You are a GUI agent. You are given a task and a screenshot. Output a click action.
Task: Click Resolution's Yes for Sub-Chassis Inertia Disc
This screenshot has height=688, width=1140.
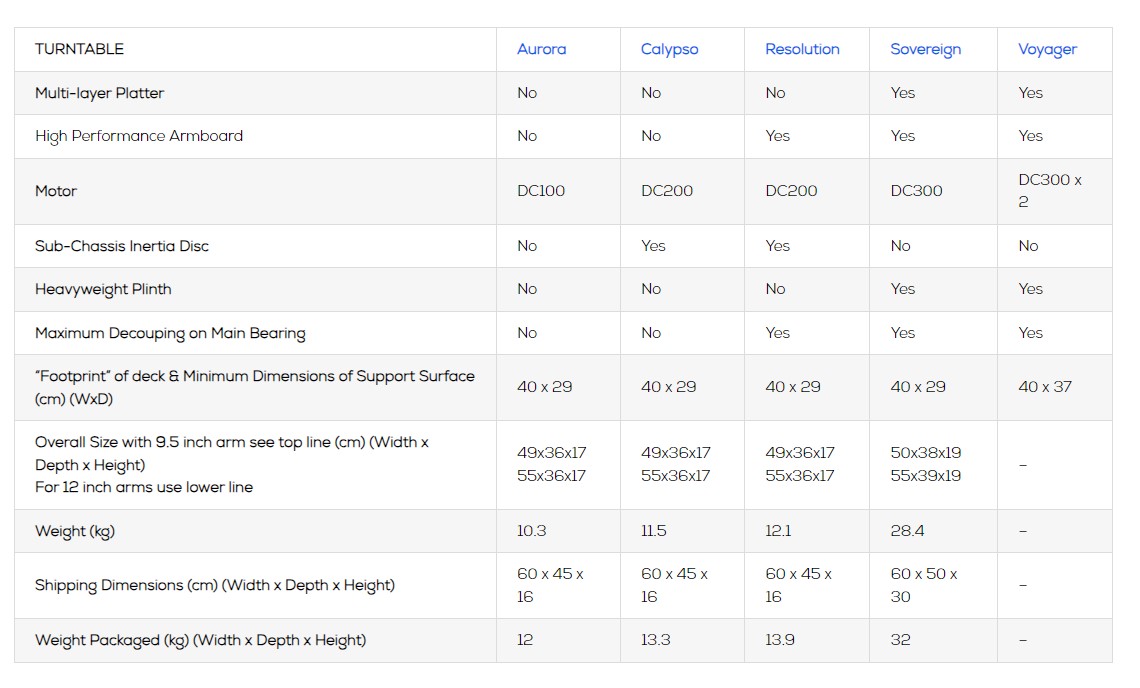[777, 246]
